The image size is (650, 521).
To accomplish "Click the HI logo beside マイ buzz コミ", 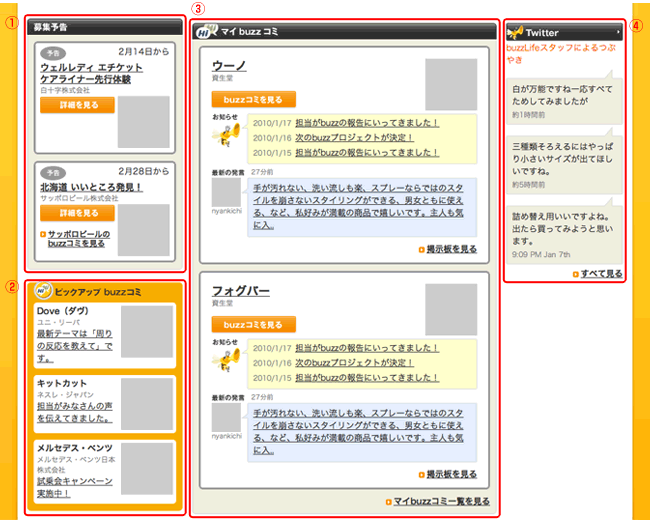I will pyautogui.click(x=206, y=31).
